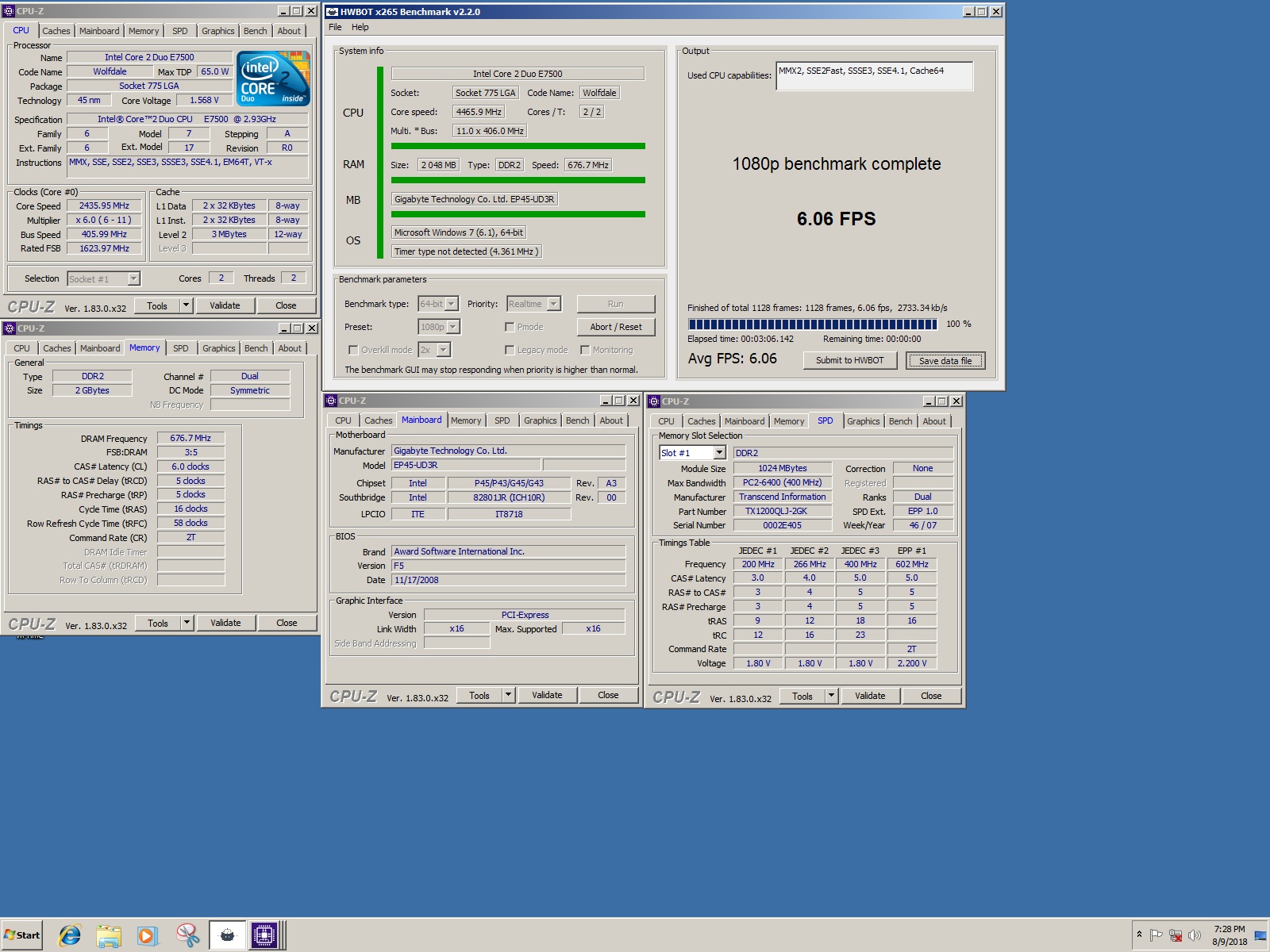
Task: Click Save data file button
Action: coord(945,361)
